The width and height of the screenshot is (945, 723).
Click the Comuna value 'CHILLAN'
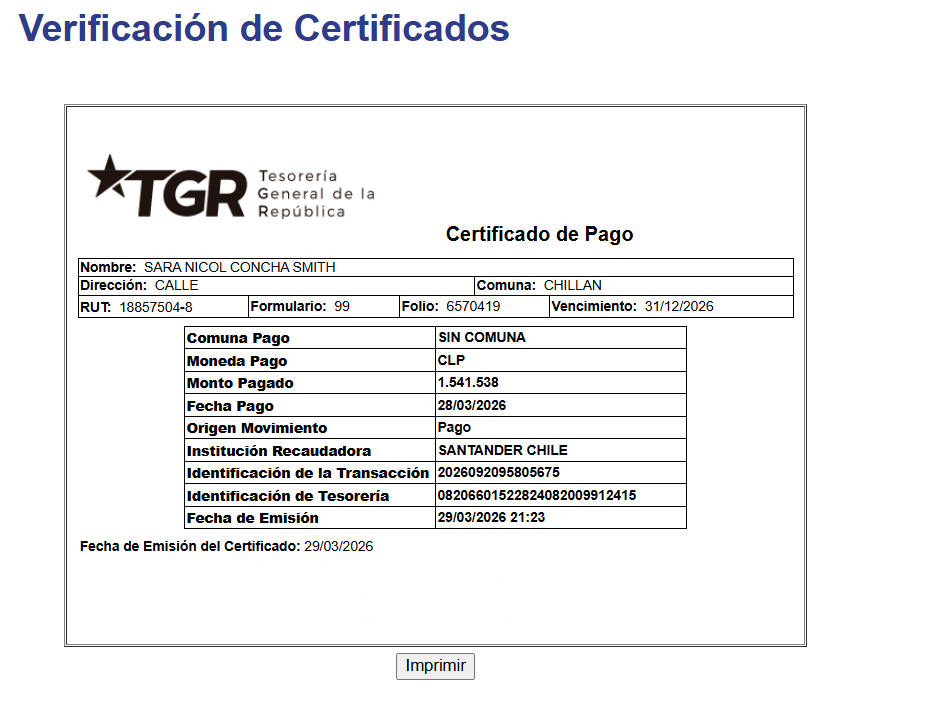(x=573, y=285)
